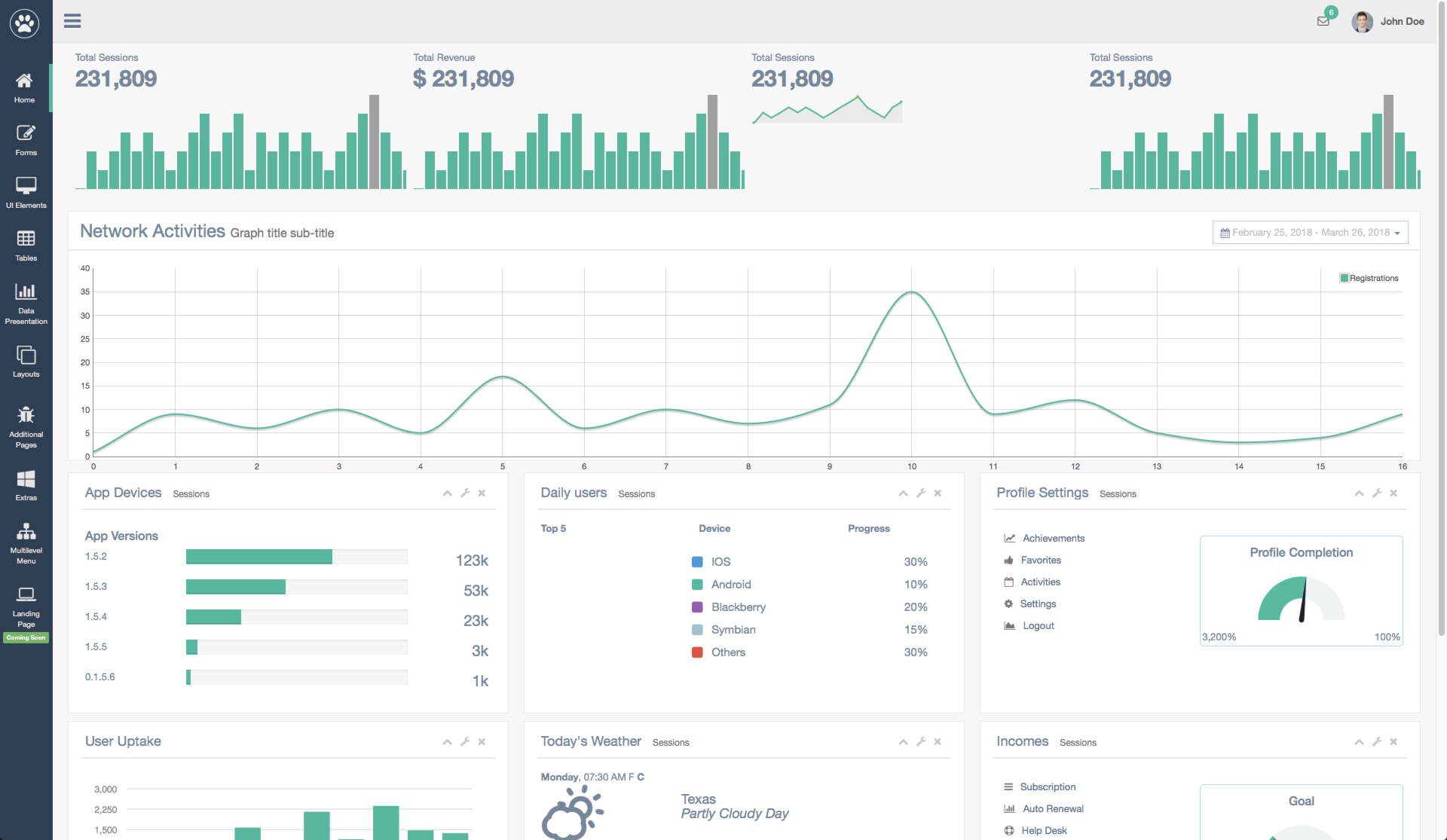Viewport: 1447px width, 840px height.
Task: Open the Forms sidebar section
Action: (x=26, y=141)
